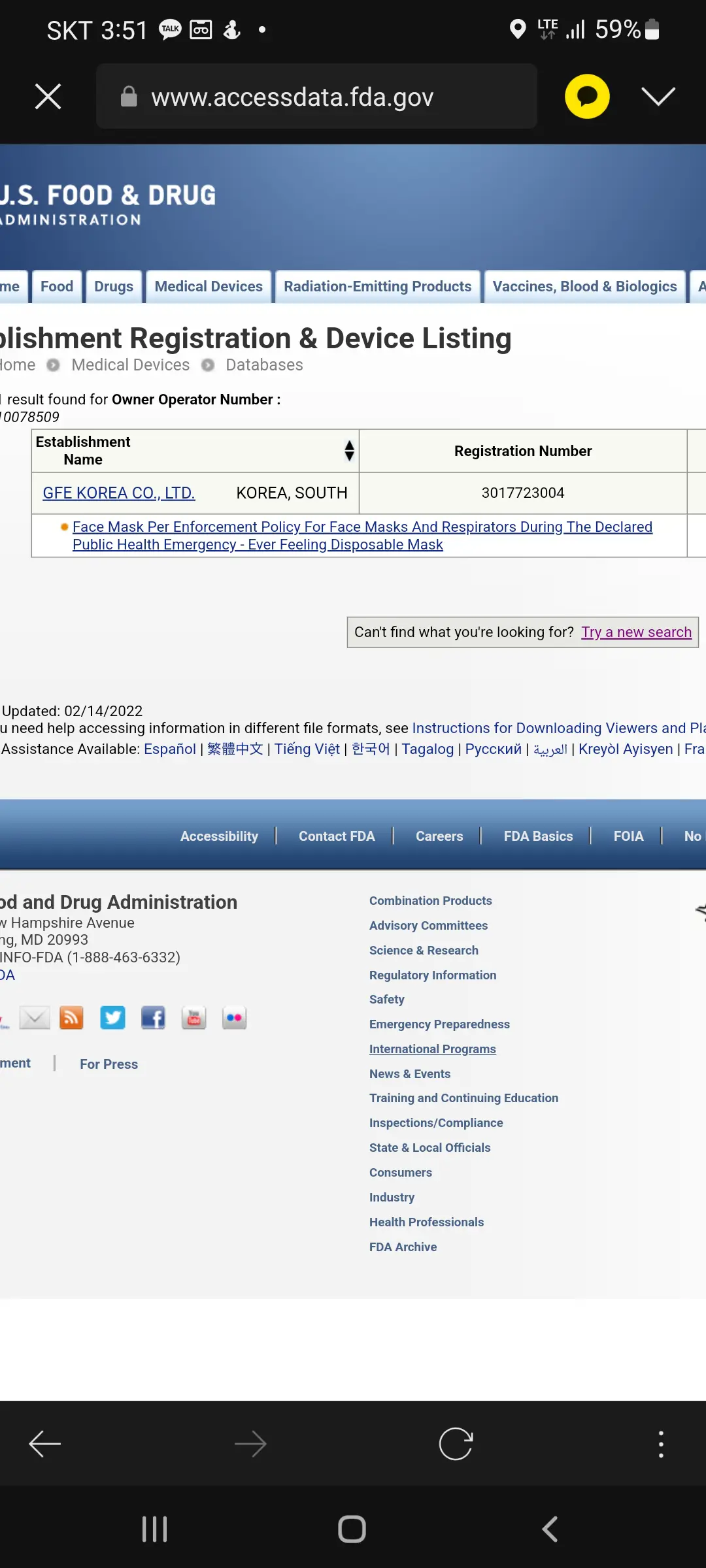Switch to the Medical Devices tab
The width and height of the screenshot is (706, 1568).
(209, 287)
